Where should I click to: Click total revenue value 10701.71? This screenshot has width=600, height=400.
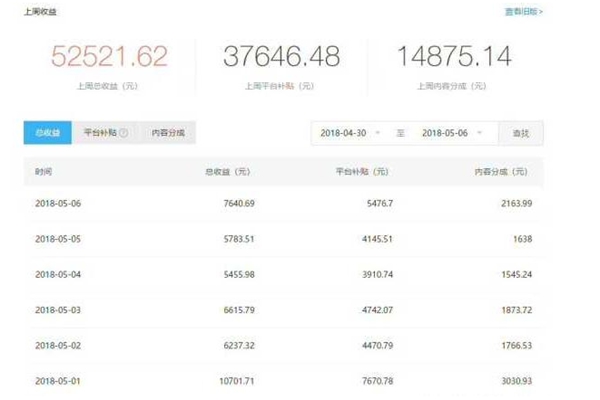(237, 381)
